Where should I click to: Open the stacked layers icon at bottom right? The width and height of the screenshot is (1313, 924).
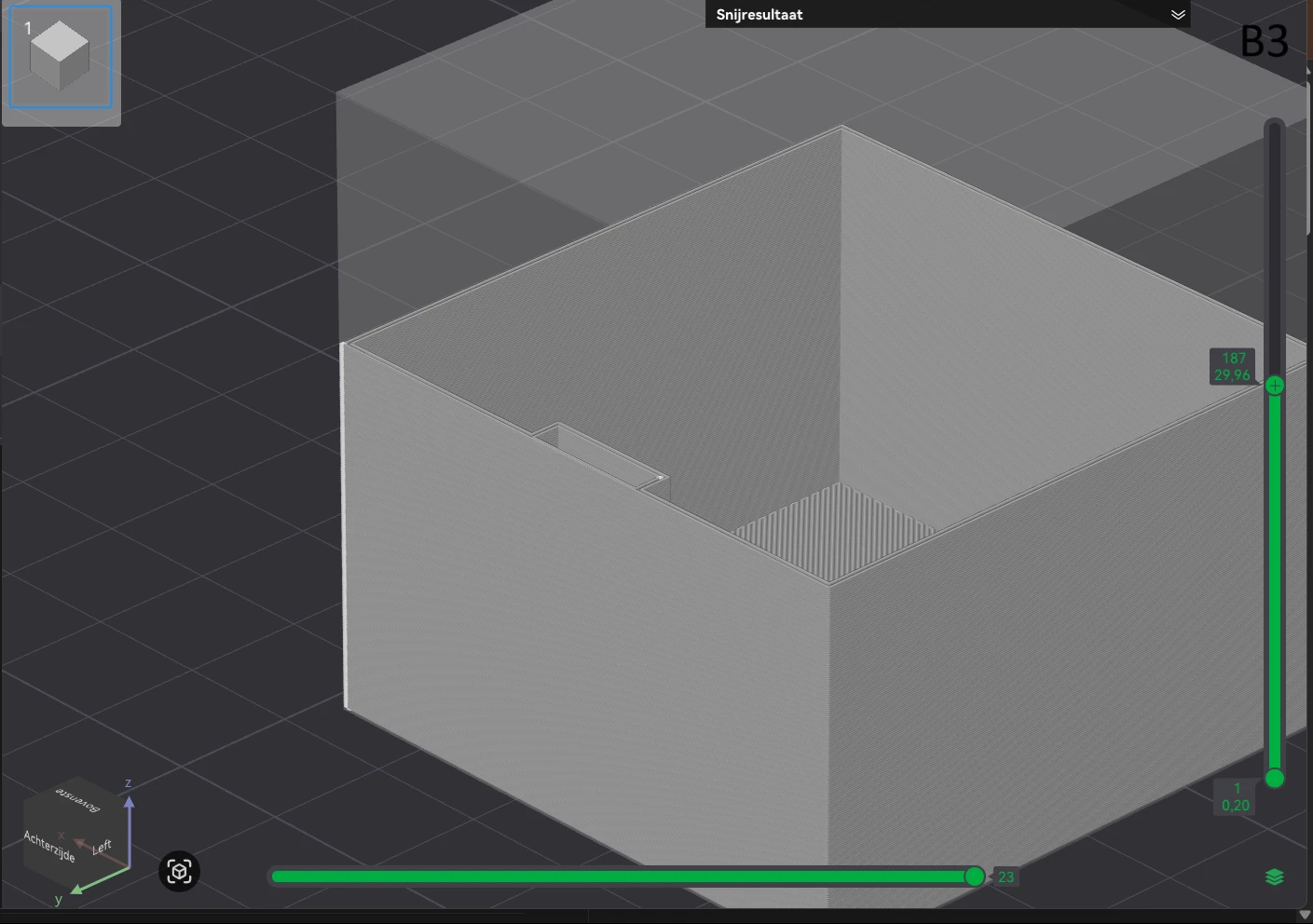tap(1275, 876)
